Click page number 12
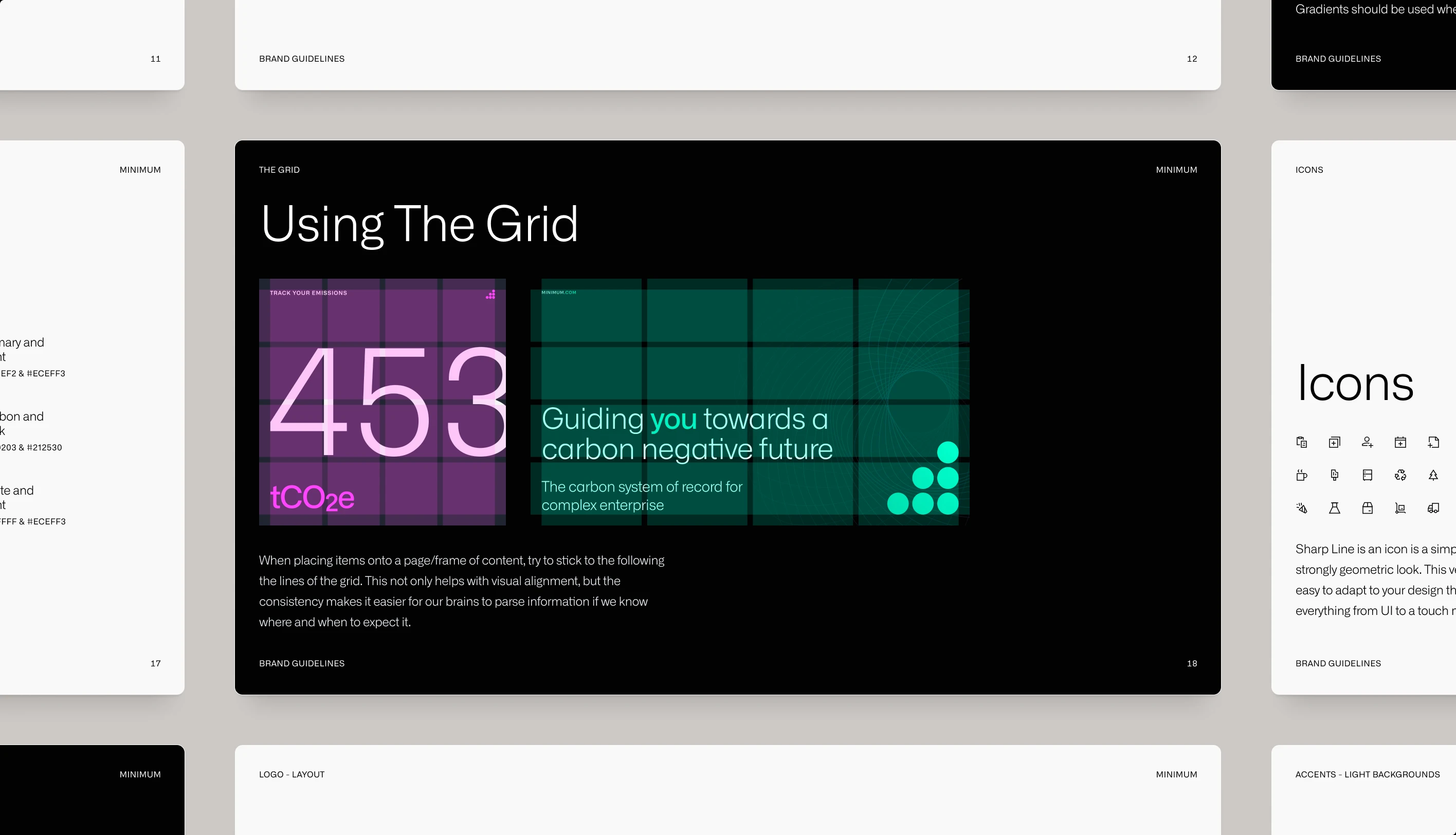The width and height of the screenshot is (1456, 835). tap(1192, 59)
